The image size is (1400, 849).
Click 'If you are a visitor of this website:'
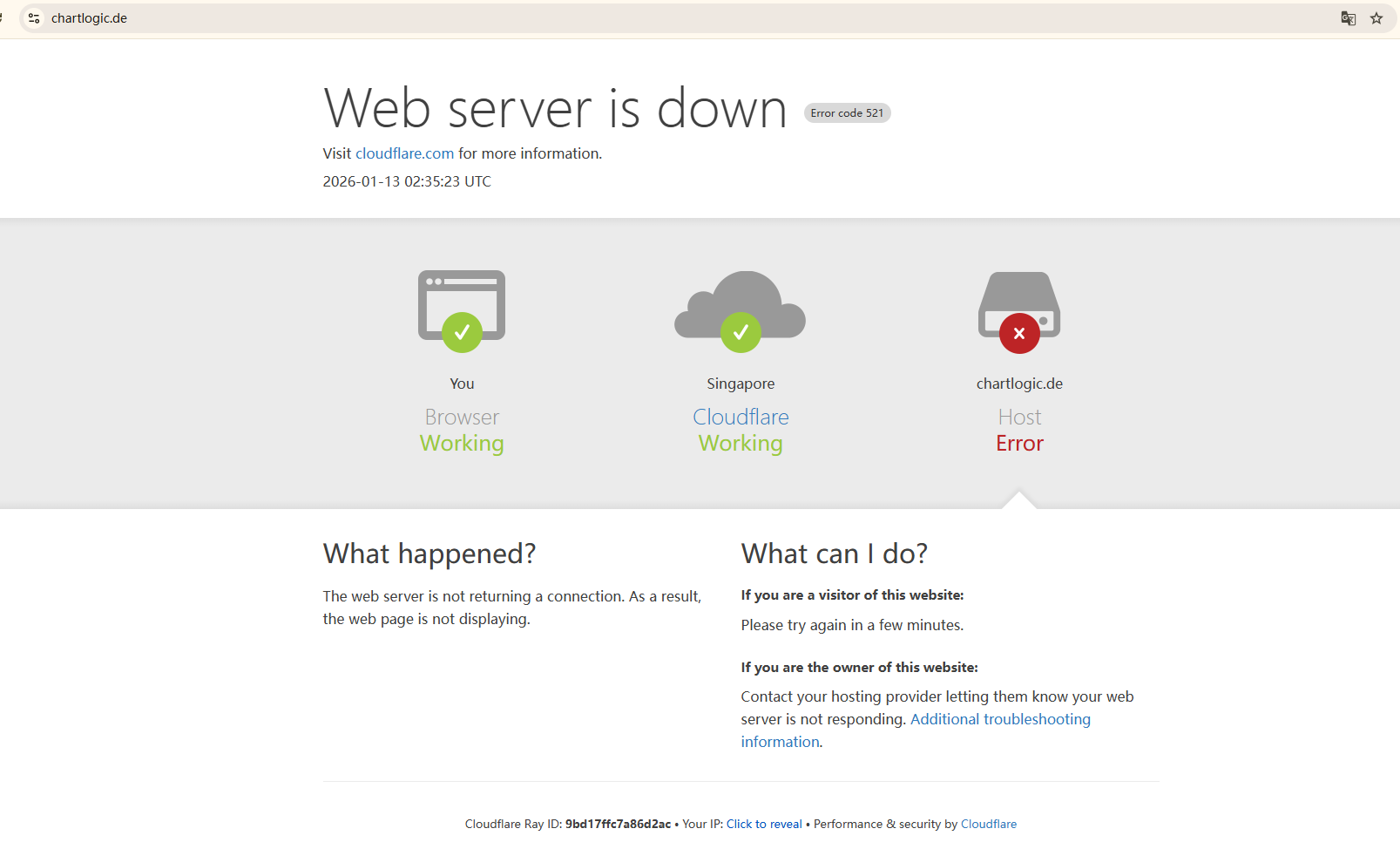pos(852,595)
